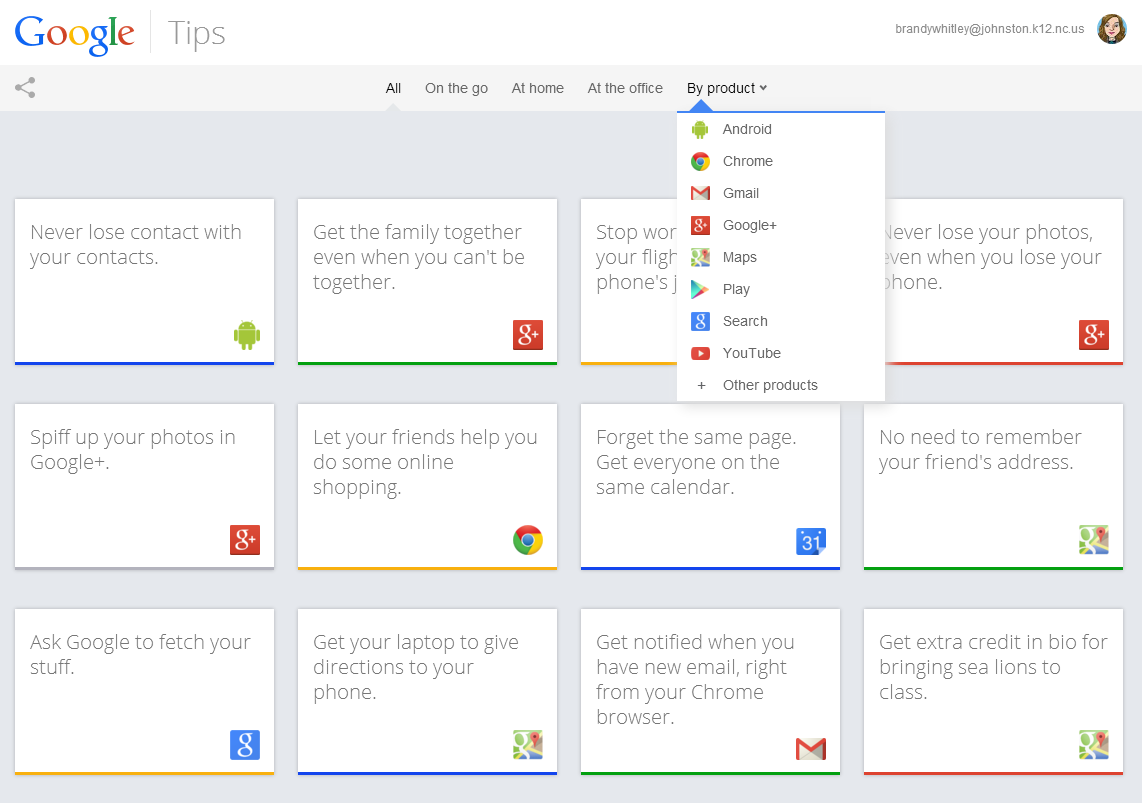Viewport: 1142px width, 803px height.
Task: Switch to the On the go tab
Action: [x=457, y=88]
